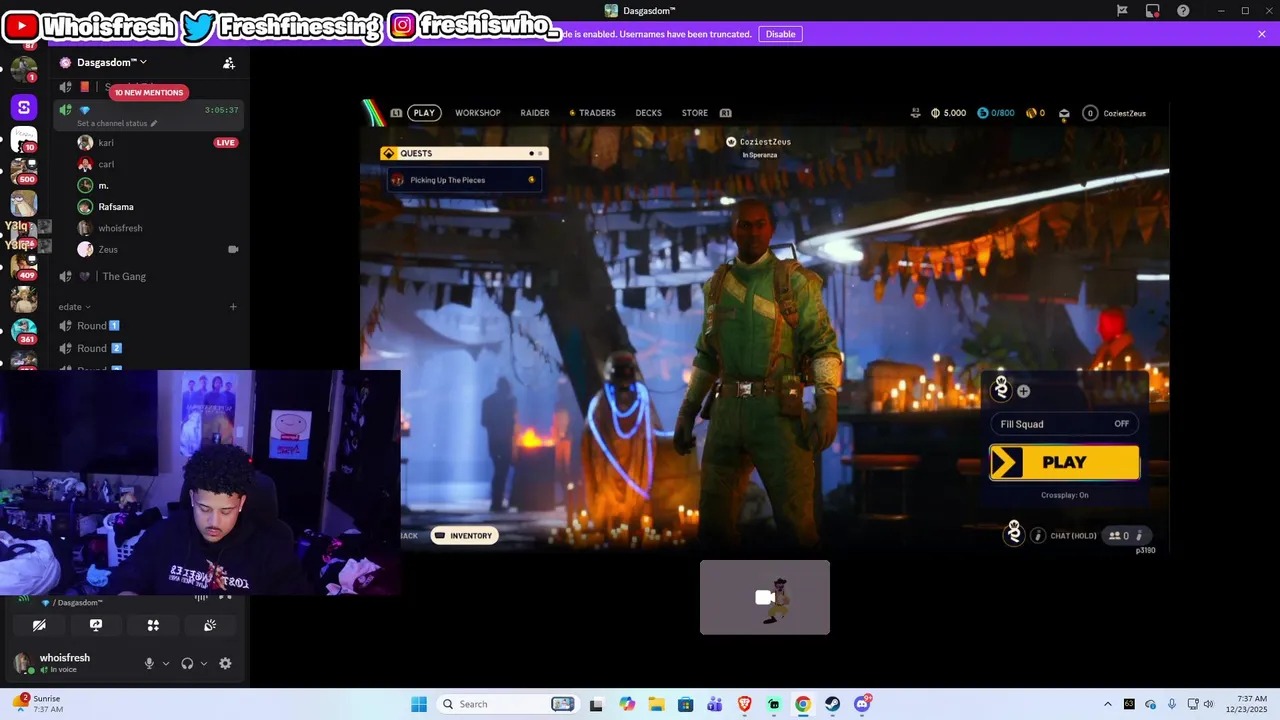
Task: Add channel to edate category plus
Action: click(233, 307)
